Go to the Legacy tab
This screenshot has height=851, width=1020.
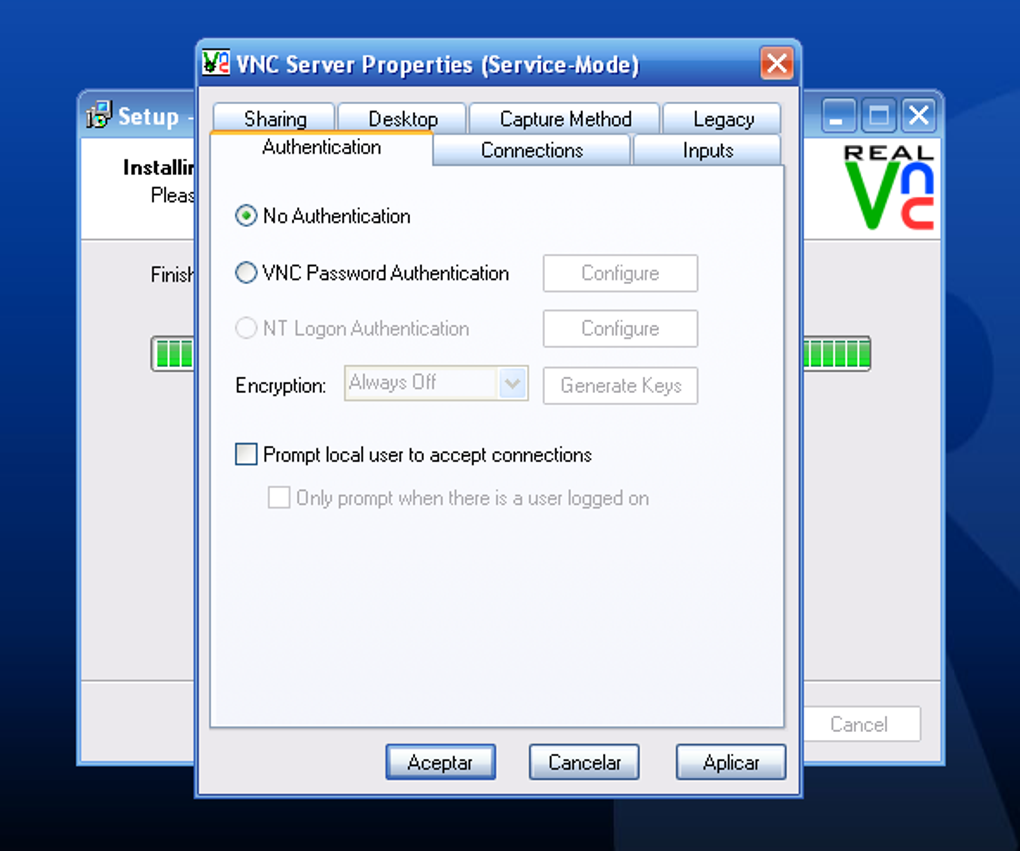tap(723, 119)
